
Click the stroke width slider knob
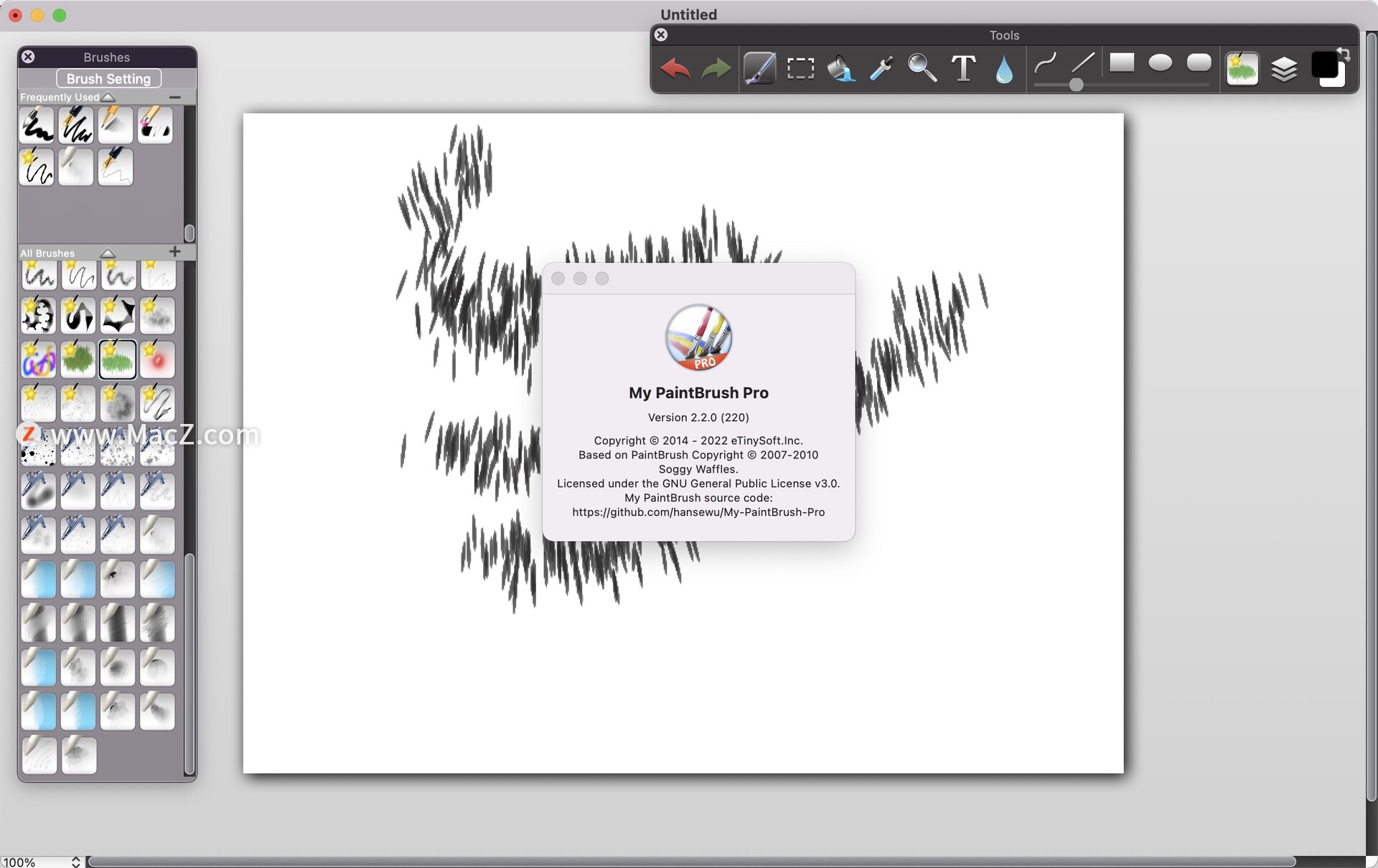(1076, 85)
